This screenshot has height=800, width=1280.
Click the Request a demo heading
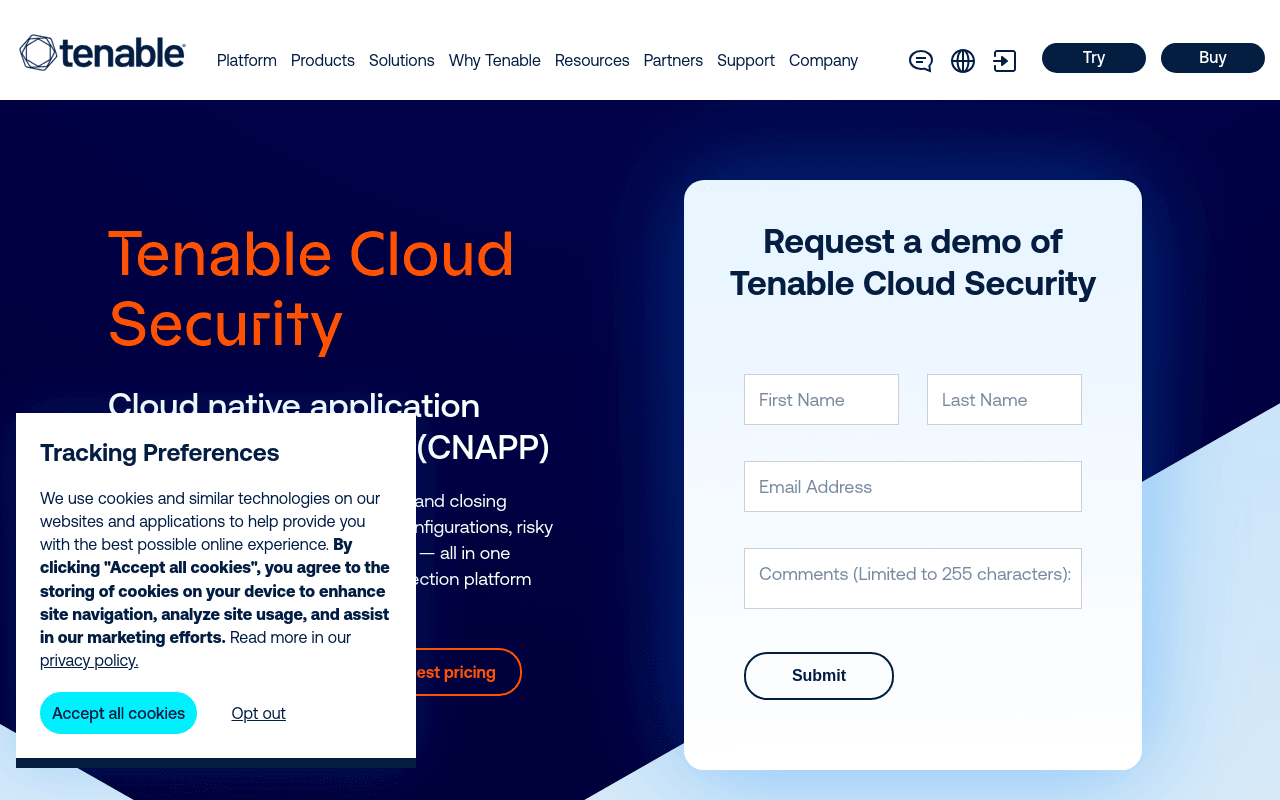(x=913, y=262)
